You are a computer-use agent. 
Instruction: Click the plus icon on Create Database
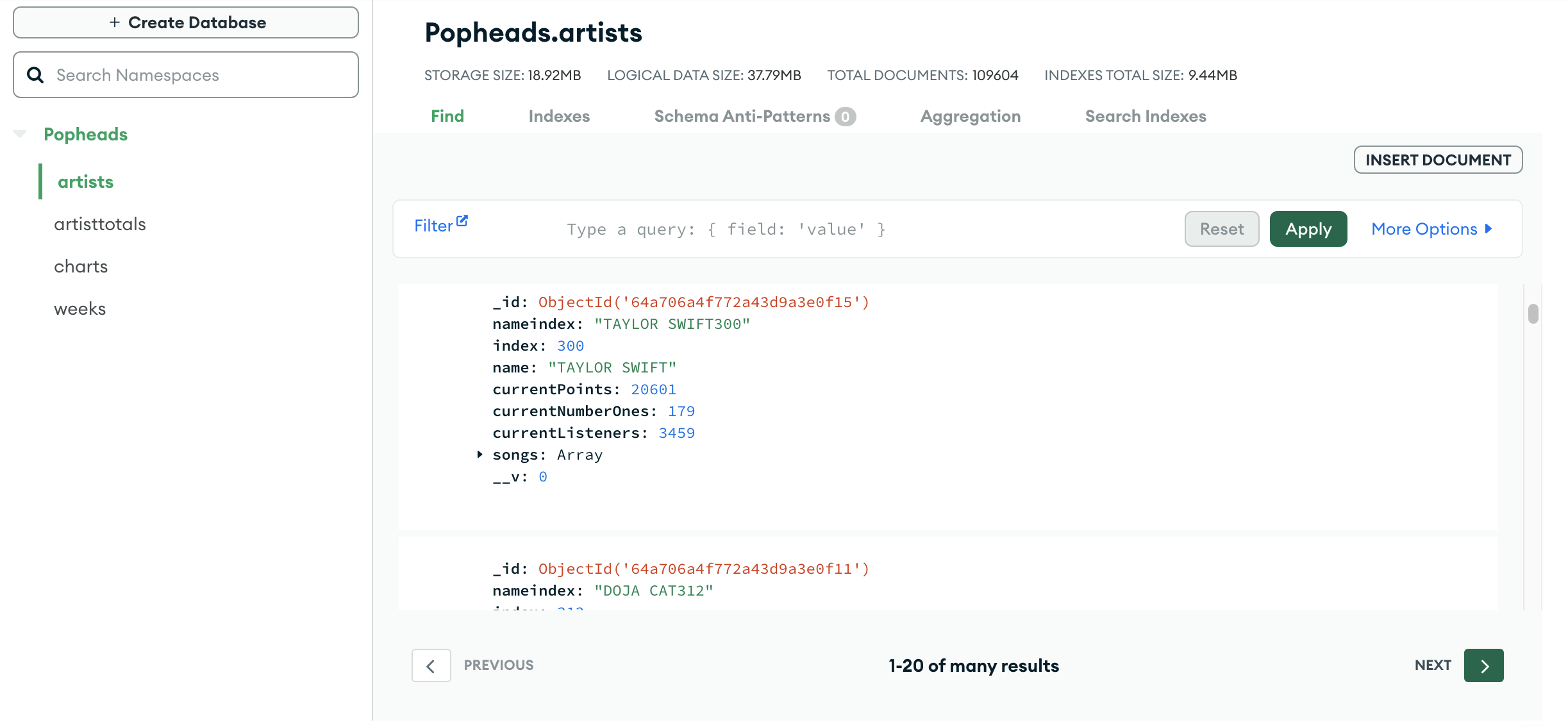pyautogui.click(x=114, y=22)
